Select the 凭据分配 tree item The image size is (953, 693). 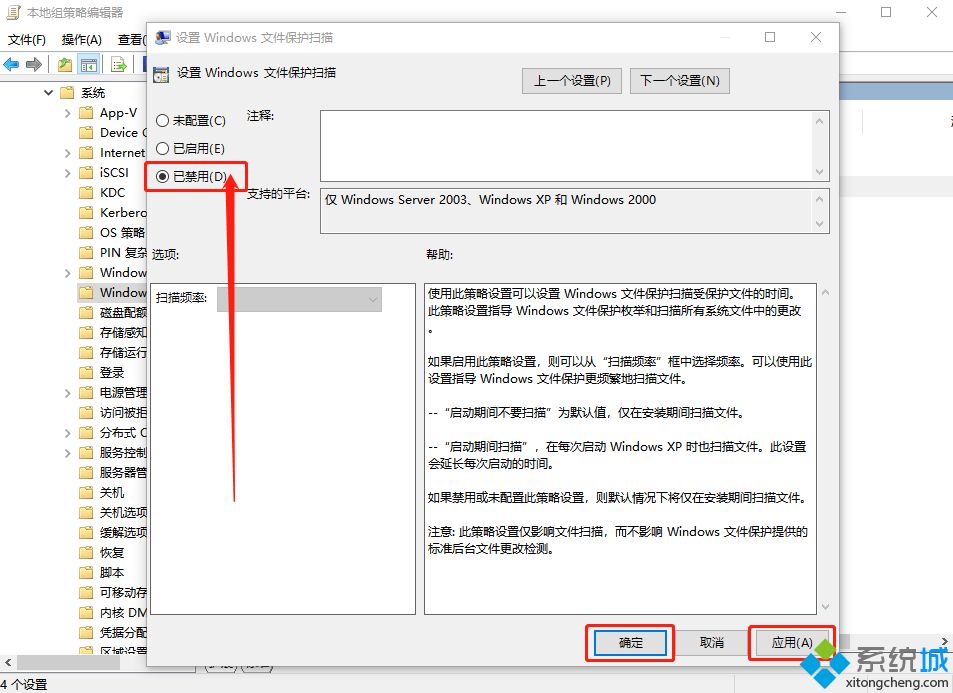point(123,633)
